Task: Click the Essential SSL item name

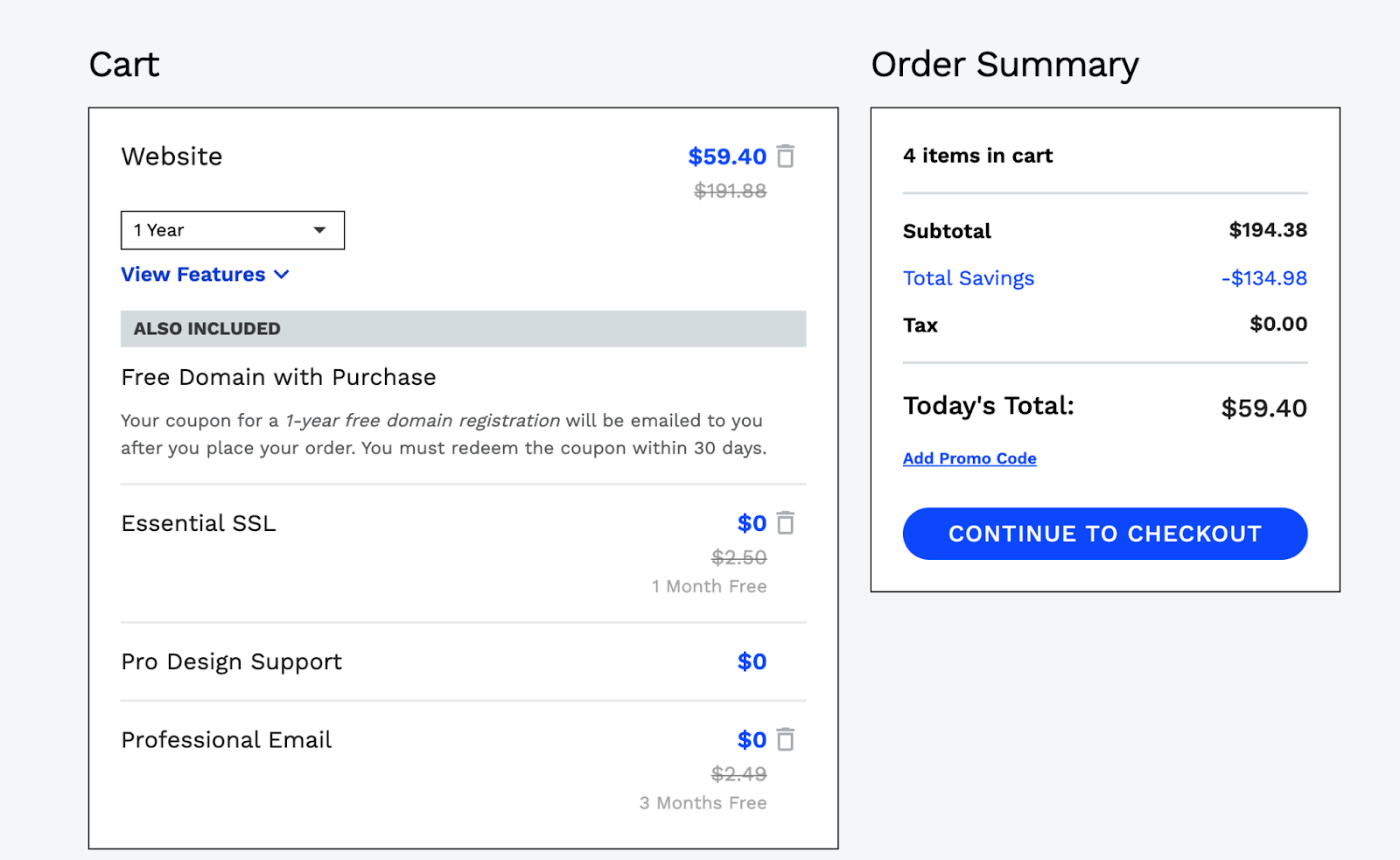Action: coord(199,523)
